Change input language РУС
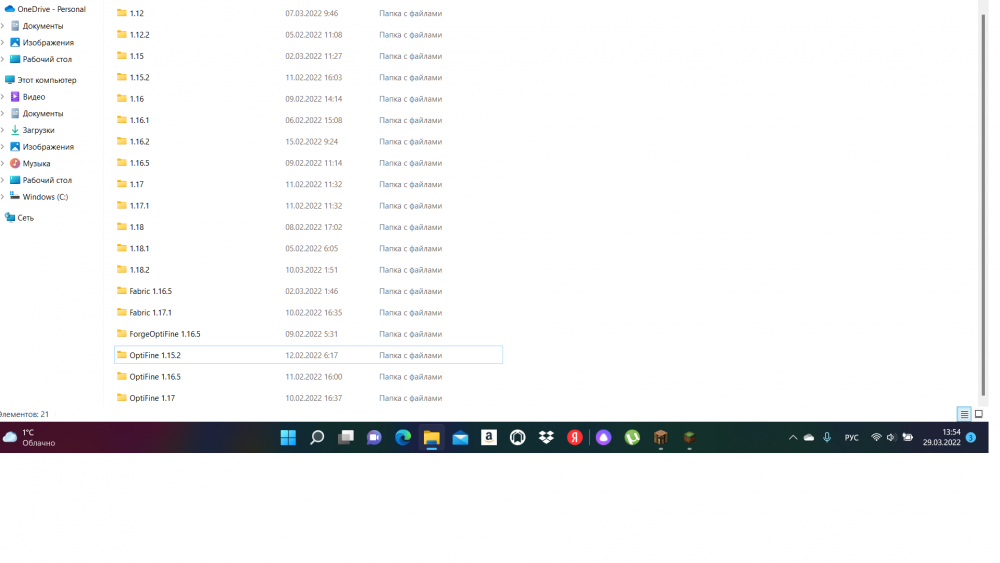Image resolution: width=1000 pixels, height=563 pixels. coord(851,438)
